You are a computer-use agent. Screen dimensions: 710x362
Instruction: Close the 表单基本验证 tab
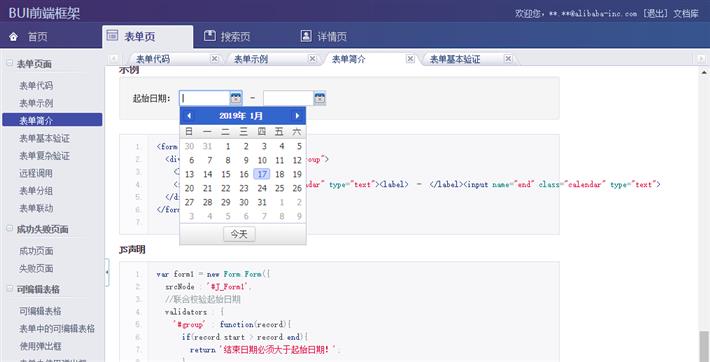(x=508, y=59)
